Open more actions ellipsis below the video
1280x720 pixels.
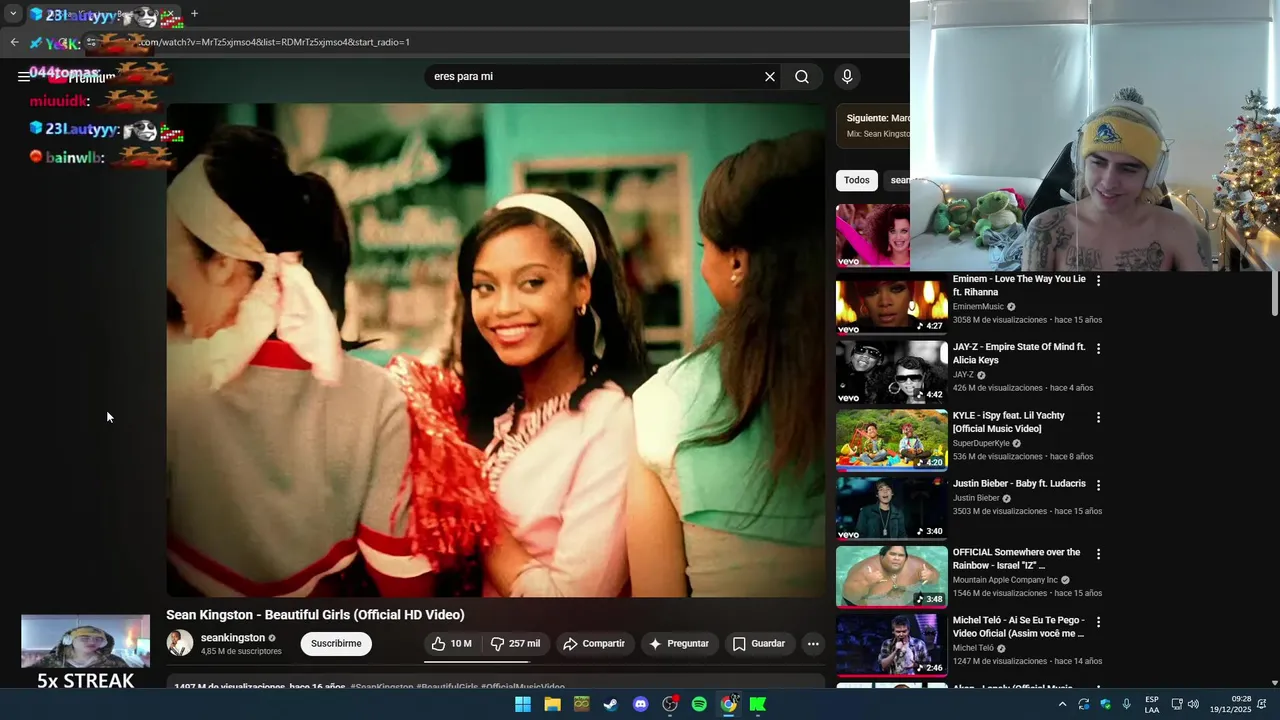tap(813, 644)
